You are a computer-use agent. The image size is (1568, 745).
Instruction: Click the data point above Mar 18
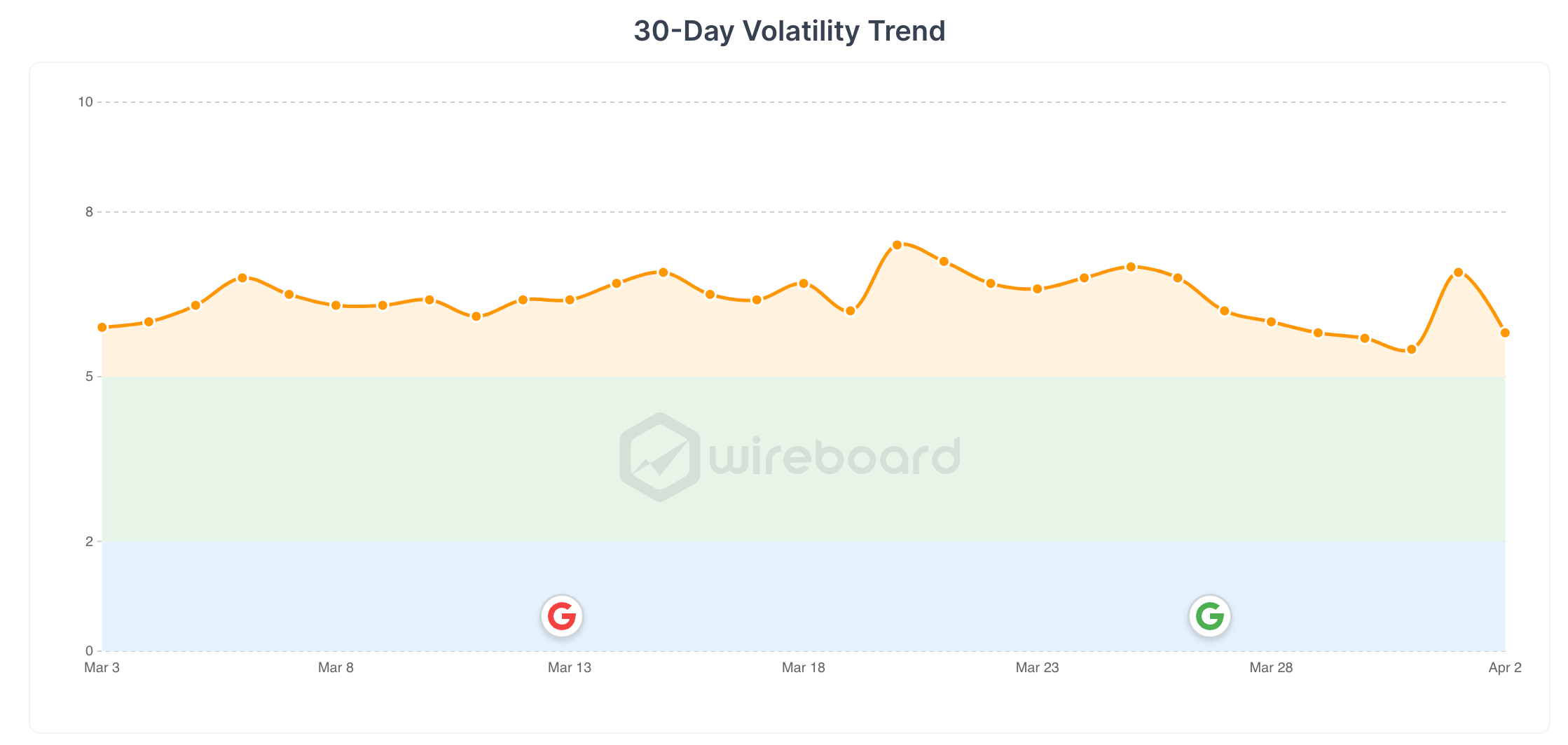[x=804, y=284]
